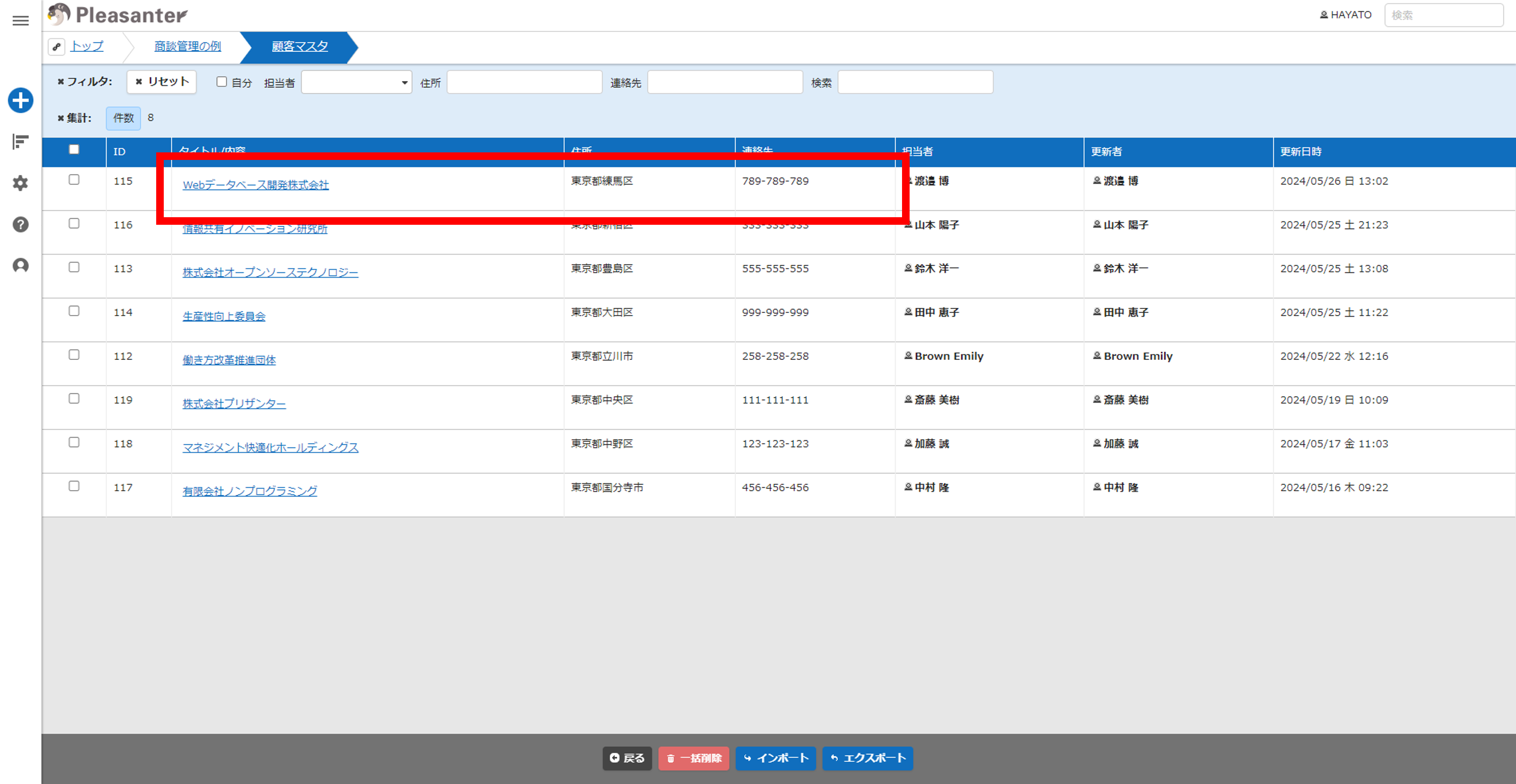This screenshot has height=784, width=1516.
Task: Click the エクスポート button
Action: tap(867, 758)
